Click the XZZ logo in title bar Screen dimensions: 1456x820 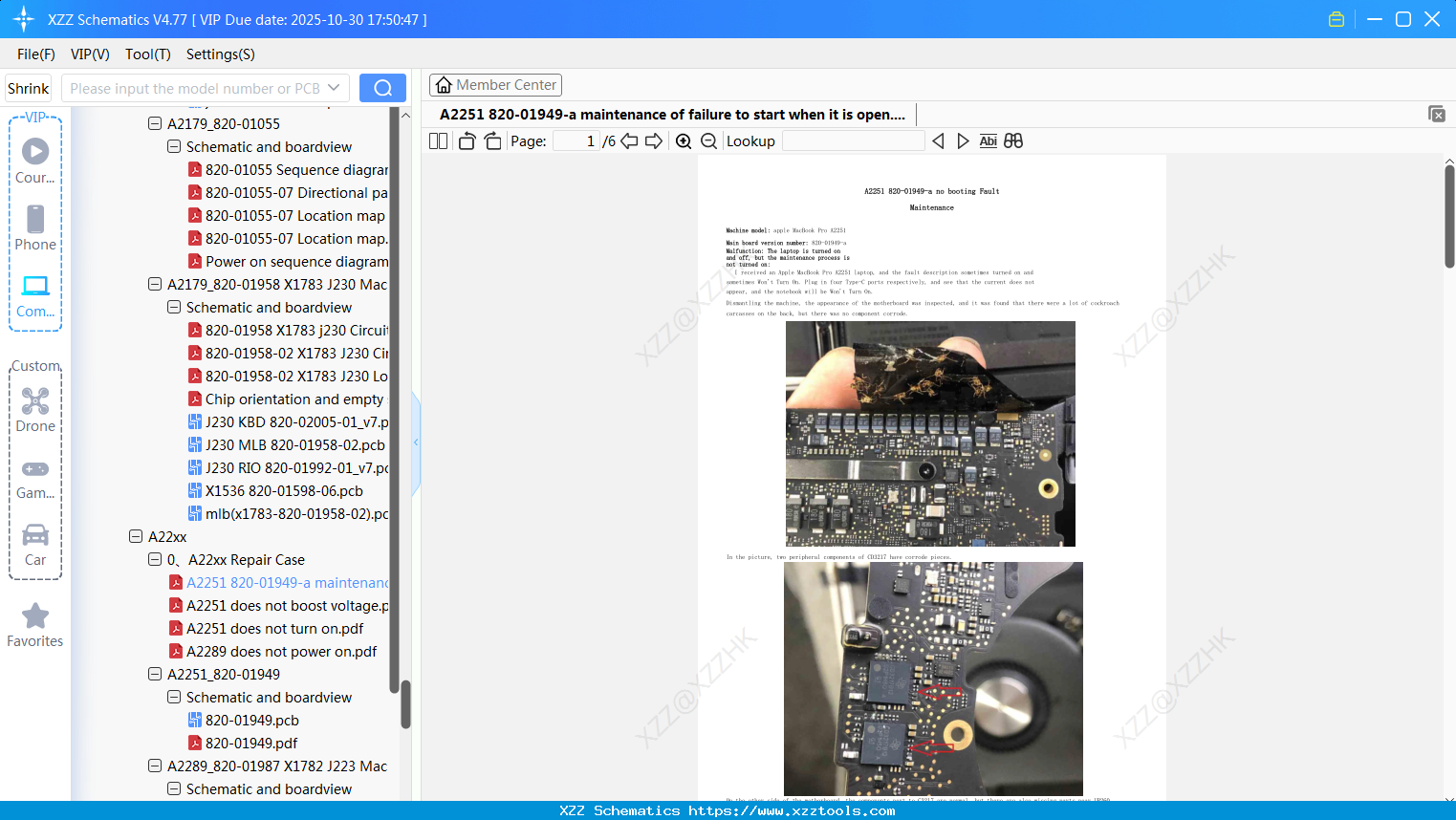[x=24, y=19]
